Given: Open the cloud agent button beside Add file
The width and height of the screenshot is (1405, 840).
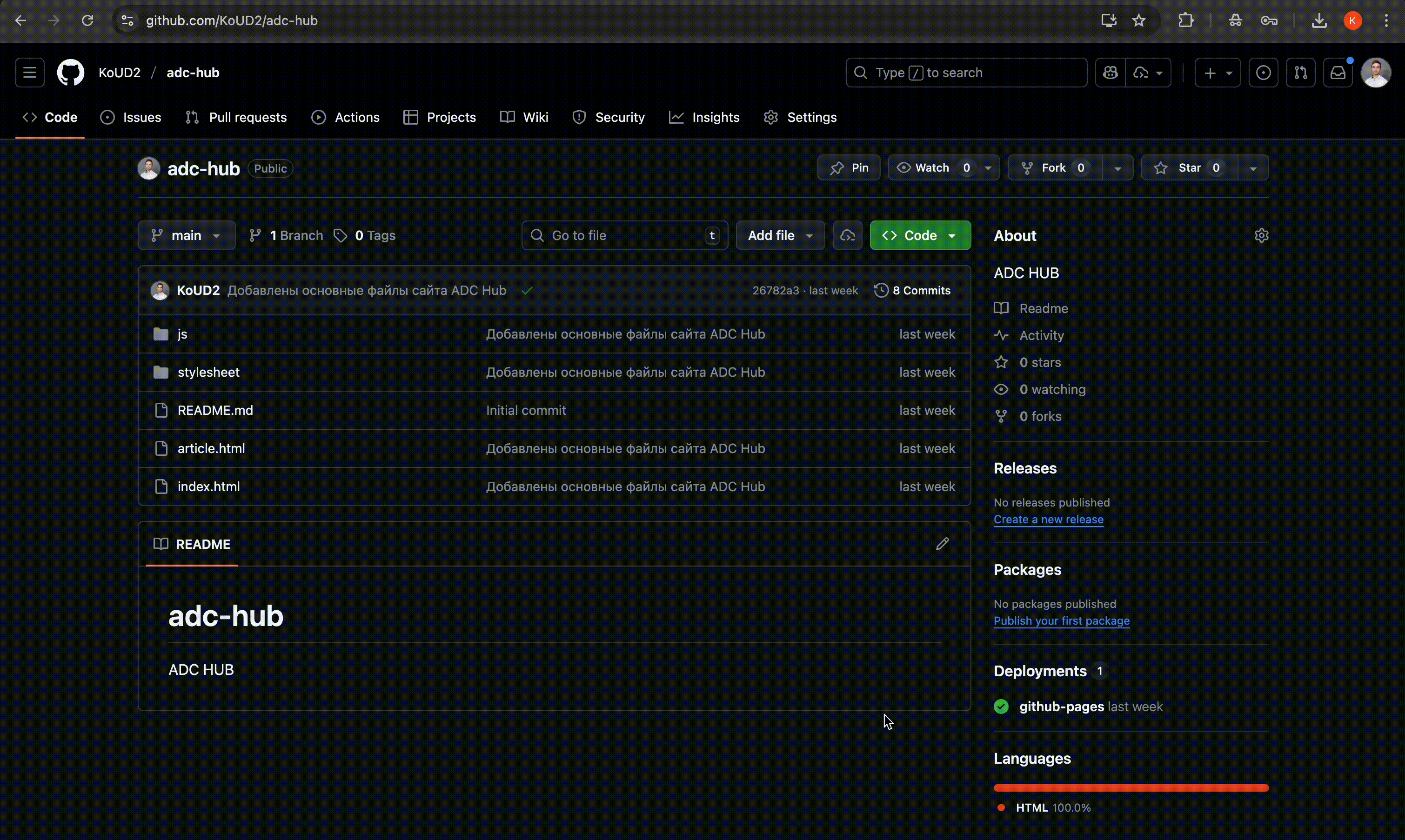Looking at the screenshot, I should tap(847, 235).
